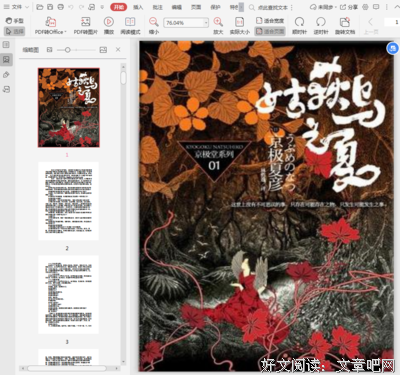400x375 pixels.
Task: Open the annotation panel icon in sidebar
Action: [6, 75]
